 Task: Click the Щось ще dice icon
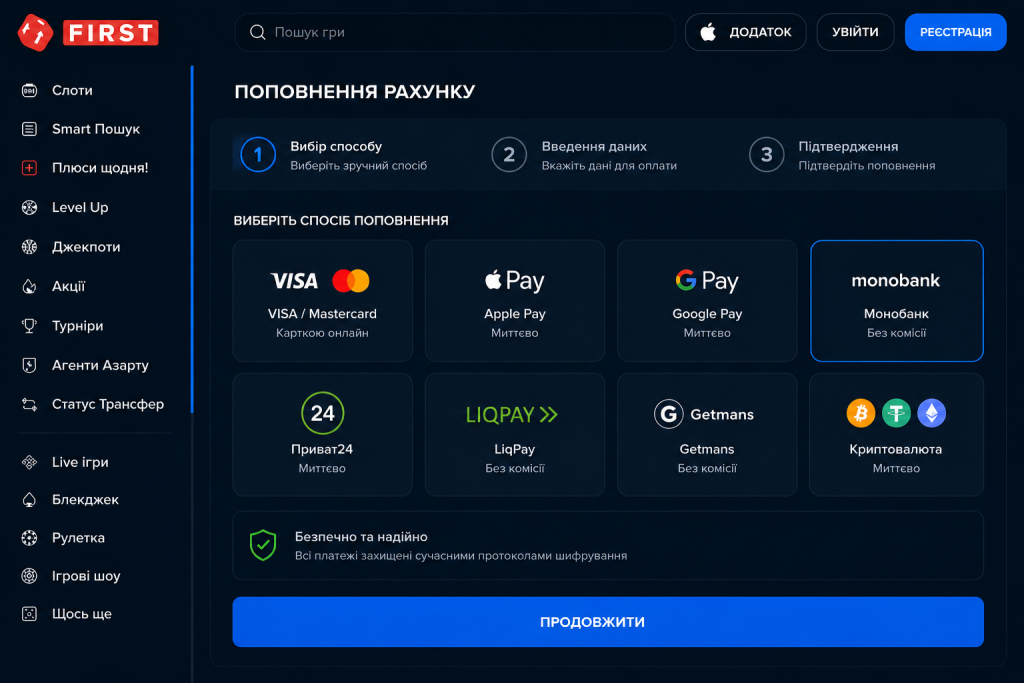(x=29, y=614)
